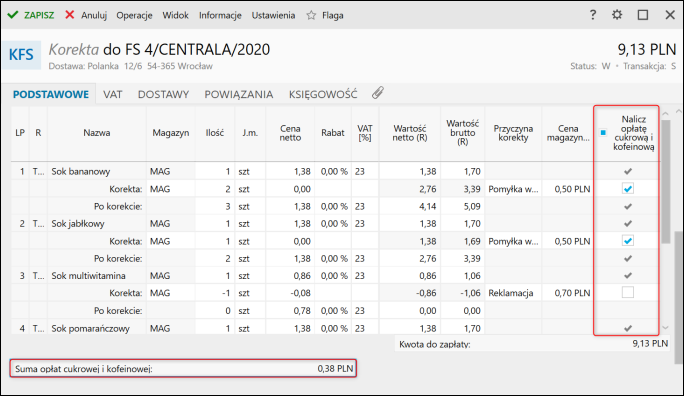Open the POWIĄZANIA tab
Viewport: 684px width, 396px height.
coord(239,94)
